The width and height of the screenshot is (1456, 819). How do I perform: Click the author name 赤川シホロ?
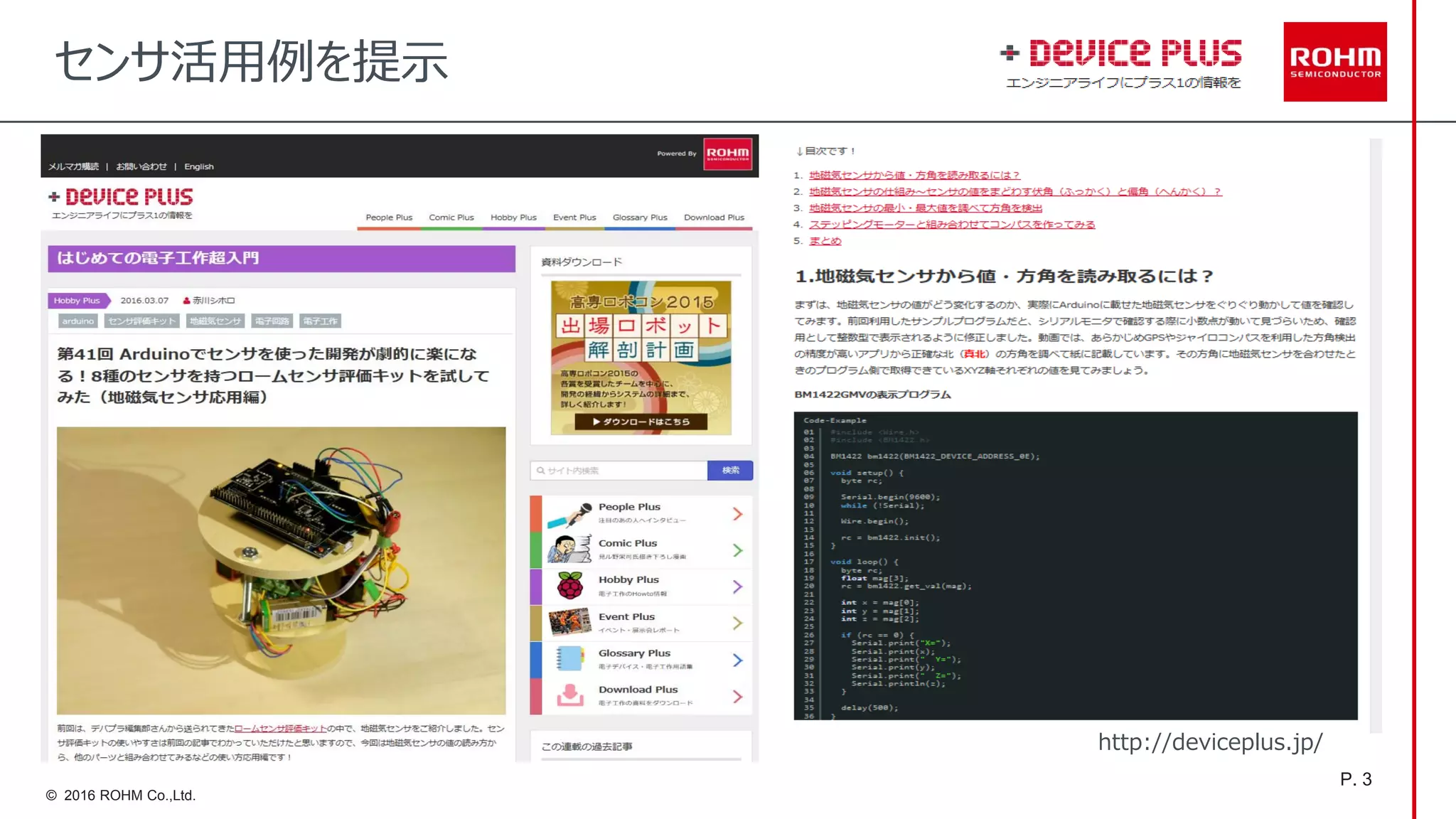[214, 301]
